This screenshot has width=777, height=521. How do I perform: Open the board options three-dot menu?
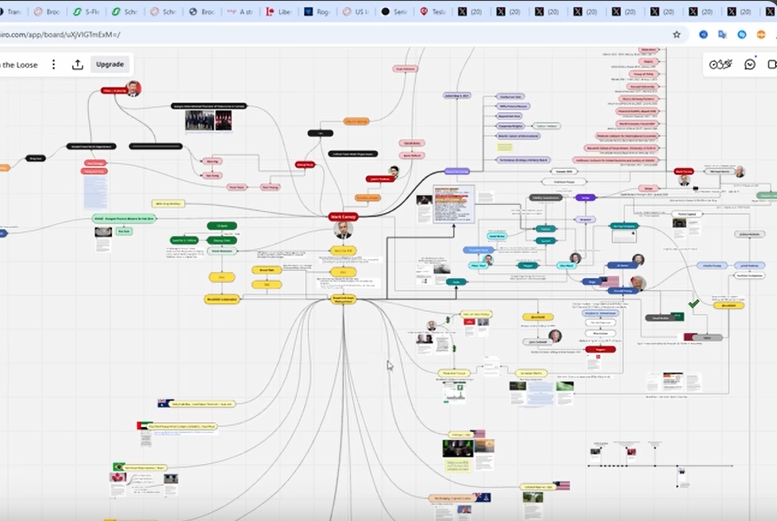point(54,64)
